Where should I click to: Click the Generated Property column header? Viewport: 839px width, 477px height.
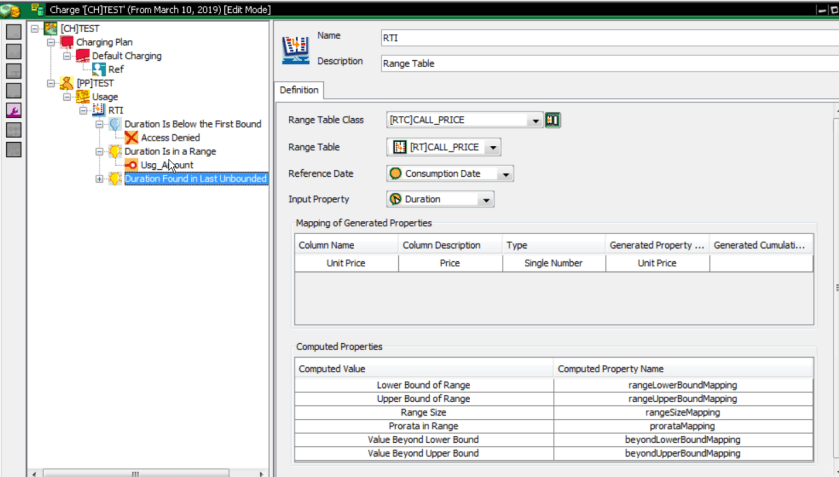657,245
